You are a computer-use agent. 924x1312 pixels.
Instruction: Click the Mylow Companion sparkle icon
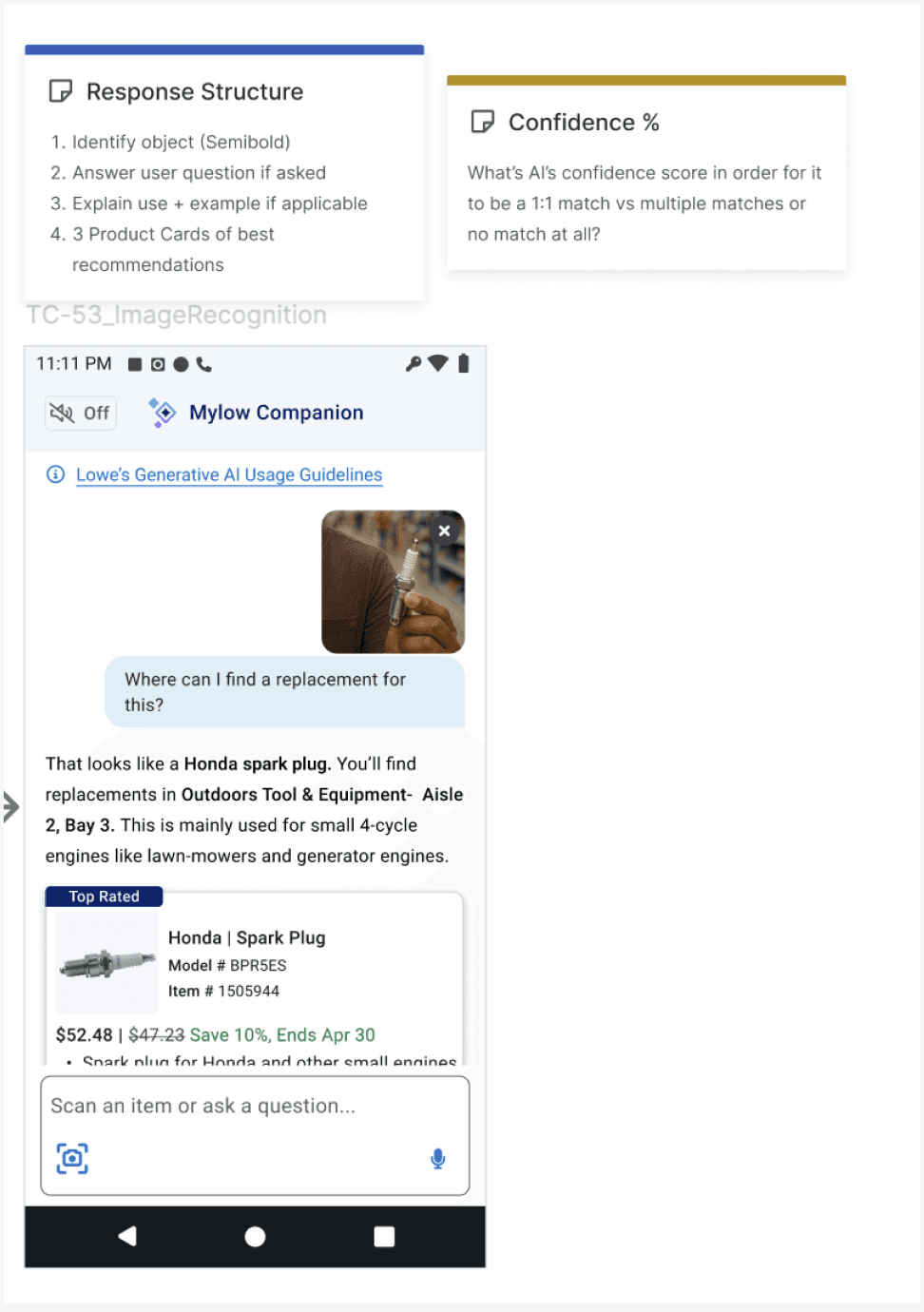(x=163, y=413)
